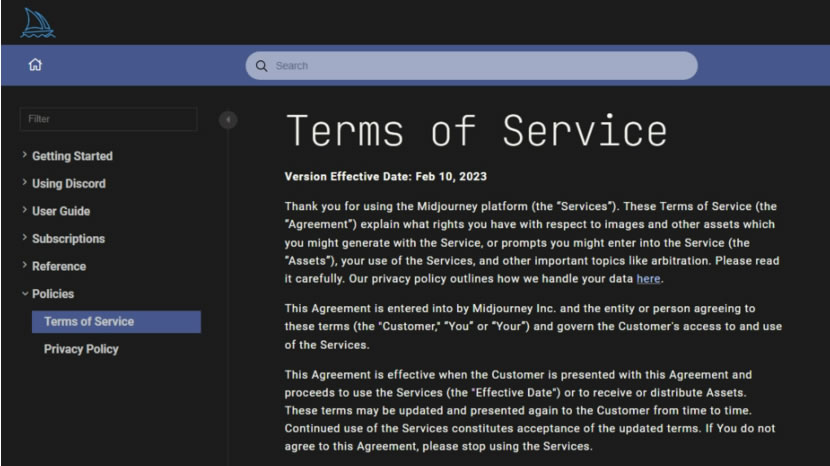830x466 pixels.
Task: Open the Privacy Policy page
Action: click(81, 349)
